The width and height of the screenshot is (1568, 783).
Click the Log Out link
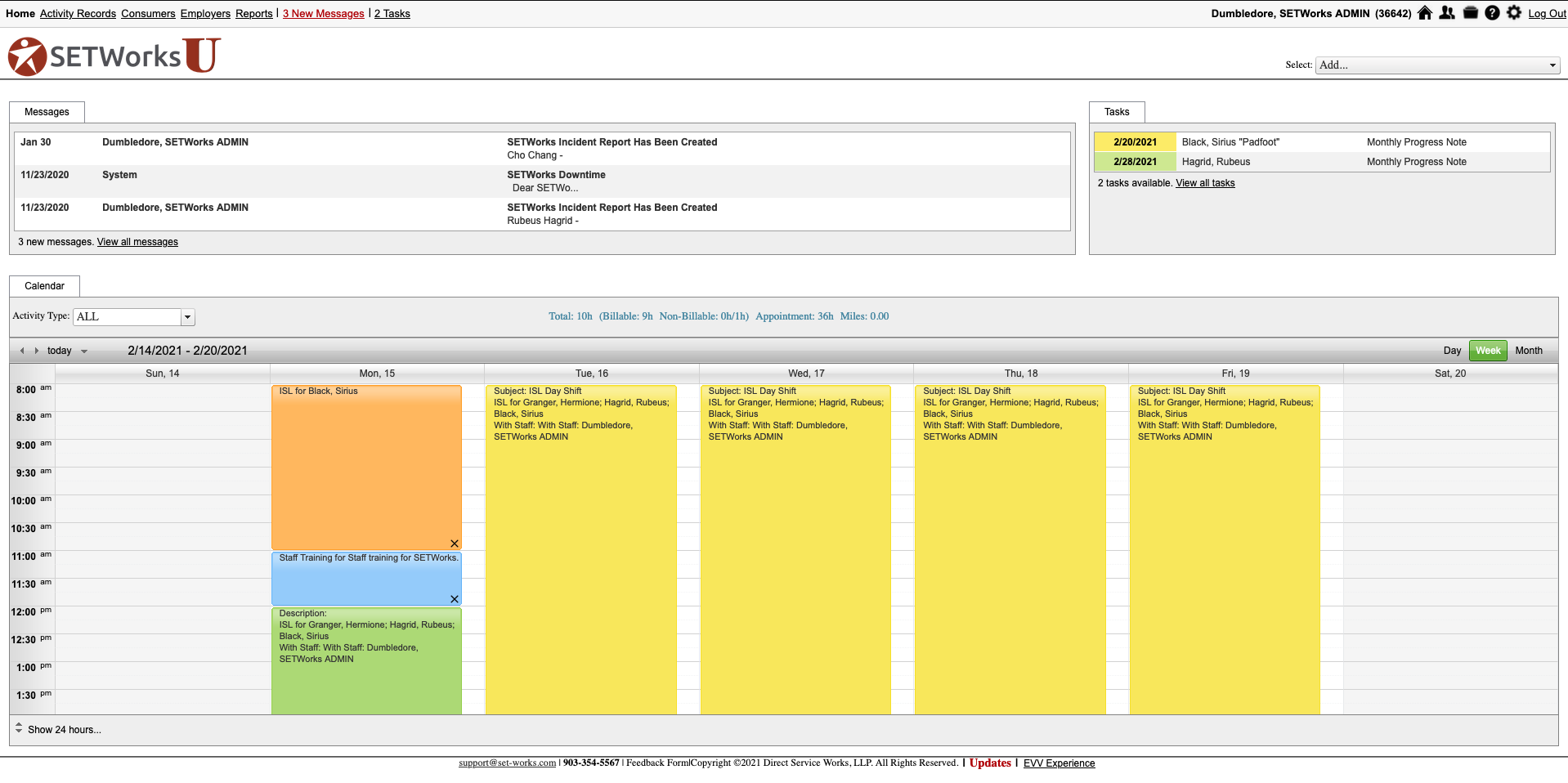point(1548,14)
